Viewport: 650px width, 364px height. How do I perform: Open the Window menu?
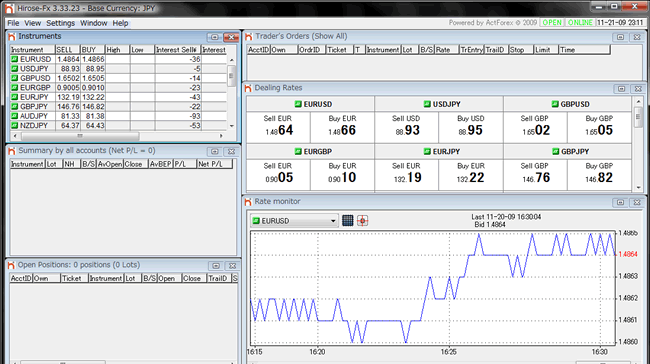(x=94, y=23)
